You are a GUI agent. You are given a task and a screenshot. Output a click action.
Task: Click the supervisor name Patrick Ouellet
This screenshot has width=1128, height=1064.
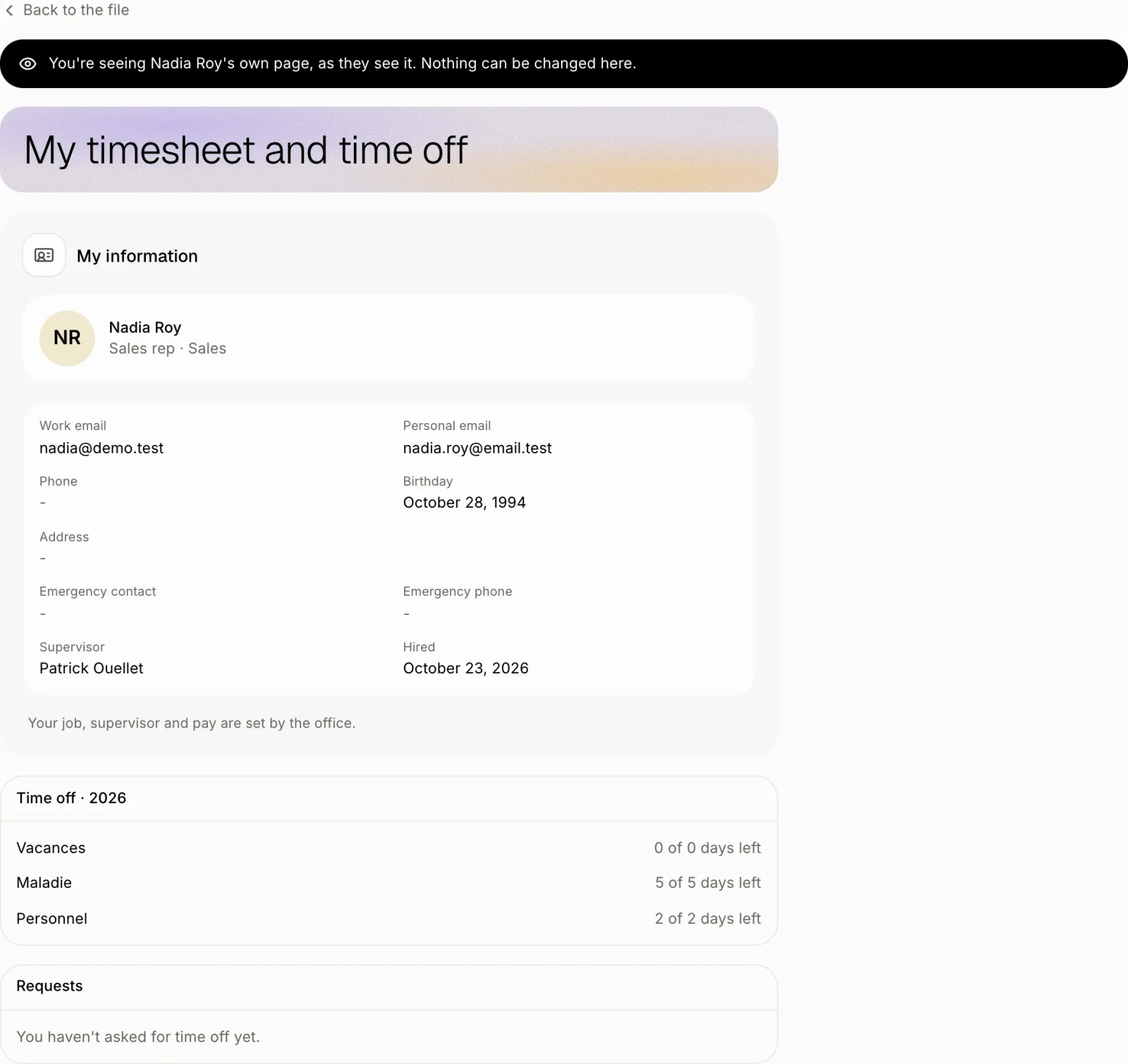coord(92,668)
